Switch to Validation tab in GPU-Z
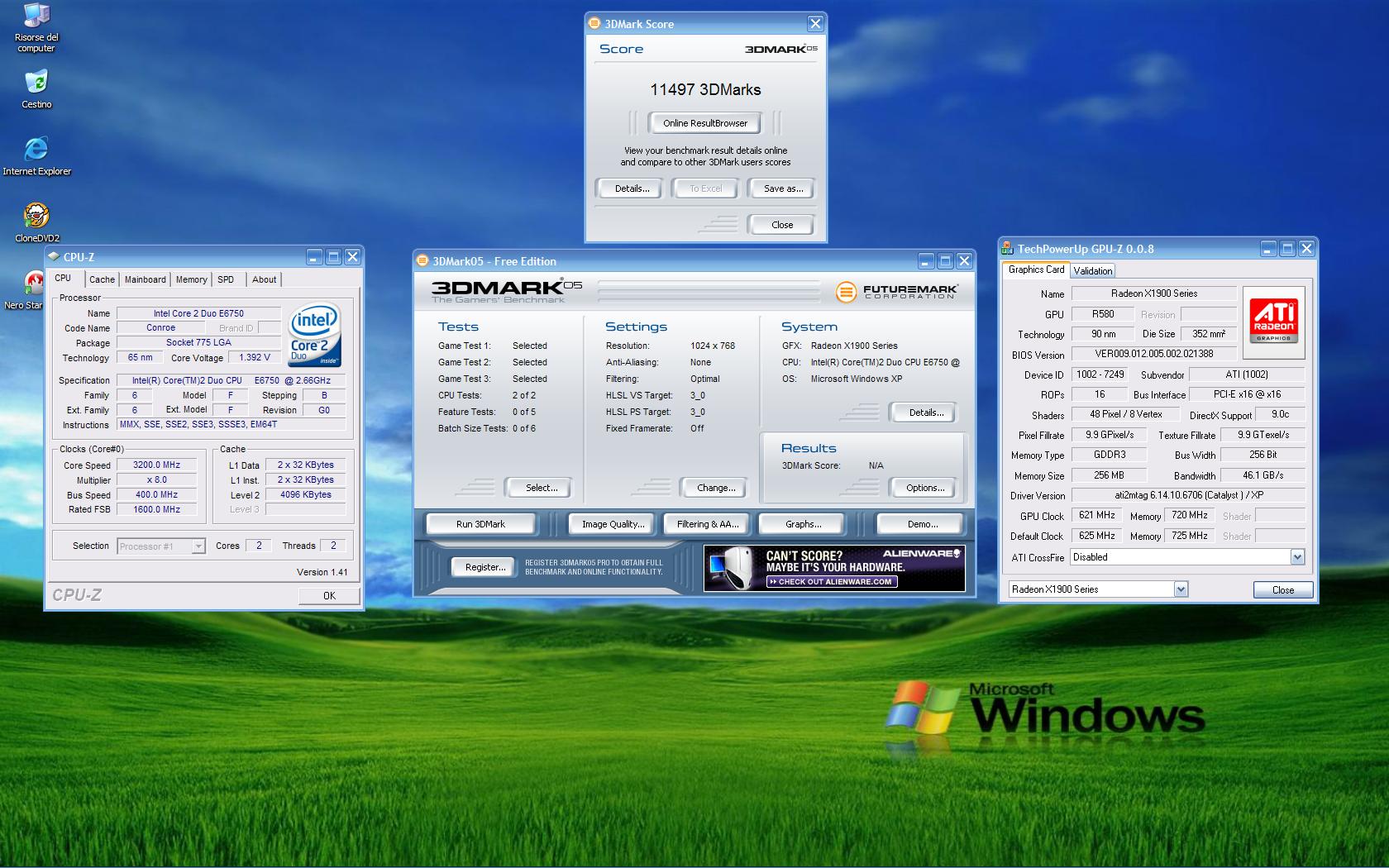The width and height of the screenshot is (1389, 868). (x=1093, y=271)
